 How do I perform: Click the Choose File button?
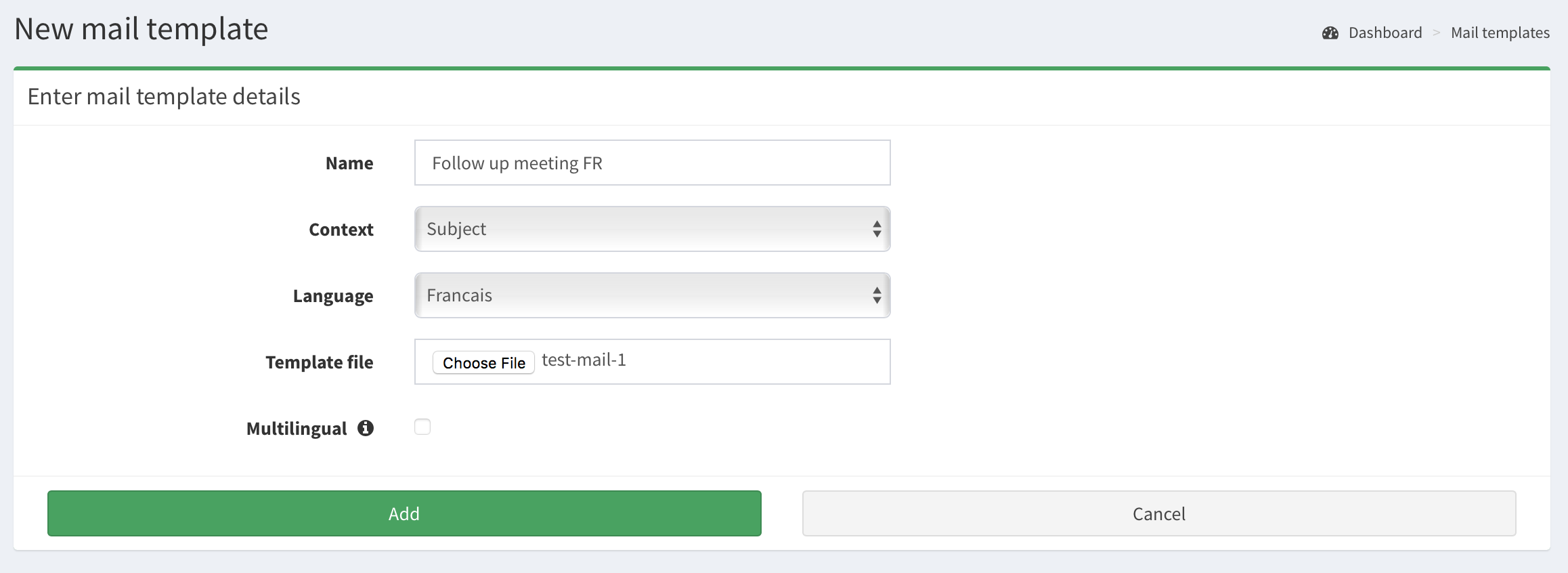click(x=483, y=362)
